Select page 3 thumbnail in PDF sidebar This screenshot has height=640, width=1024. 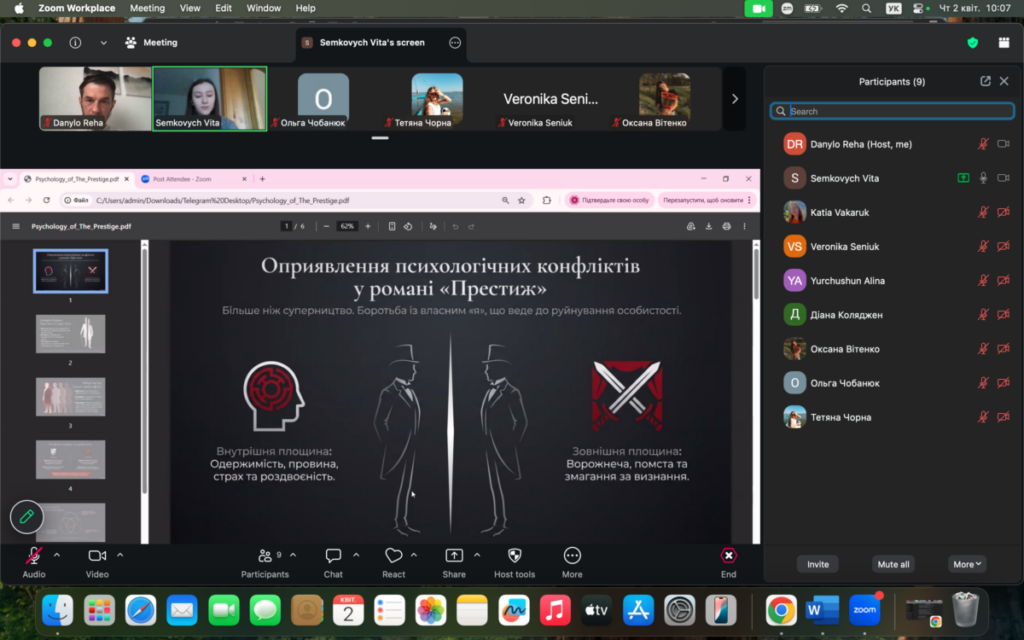pos(71,396)
